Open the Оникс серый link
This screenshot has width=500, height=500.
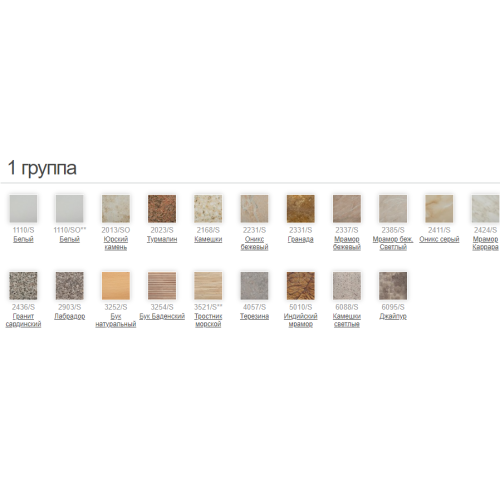coord(439,239)
